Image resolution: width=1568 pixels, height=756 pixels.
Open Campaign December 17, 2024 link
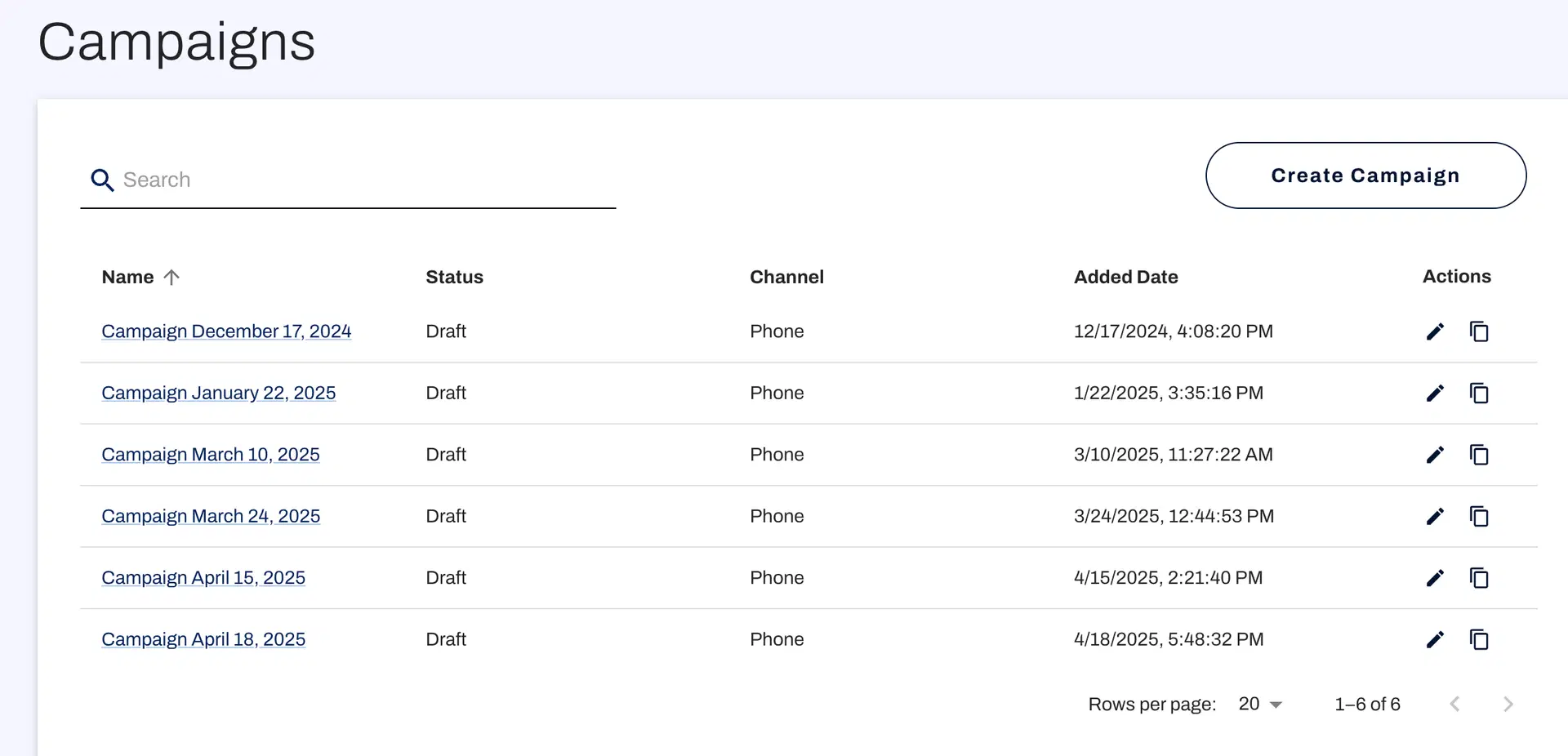coord(226,331)
